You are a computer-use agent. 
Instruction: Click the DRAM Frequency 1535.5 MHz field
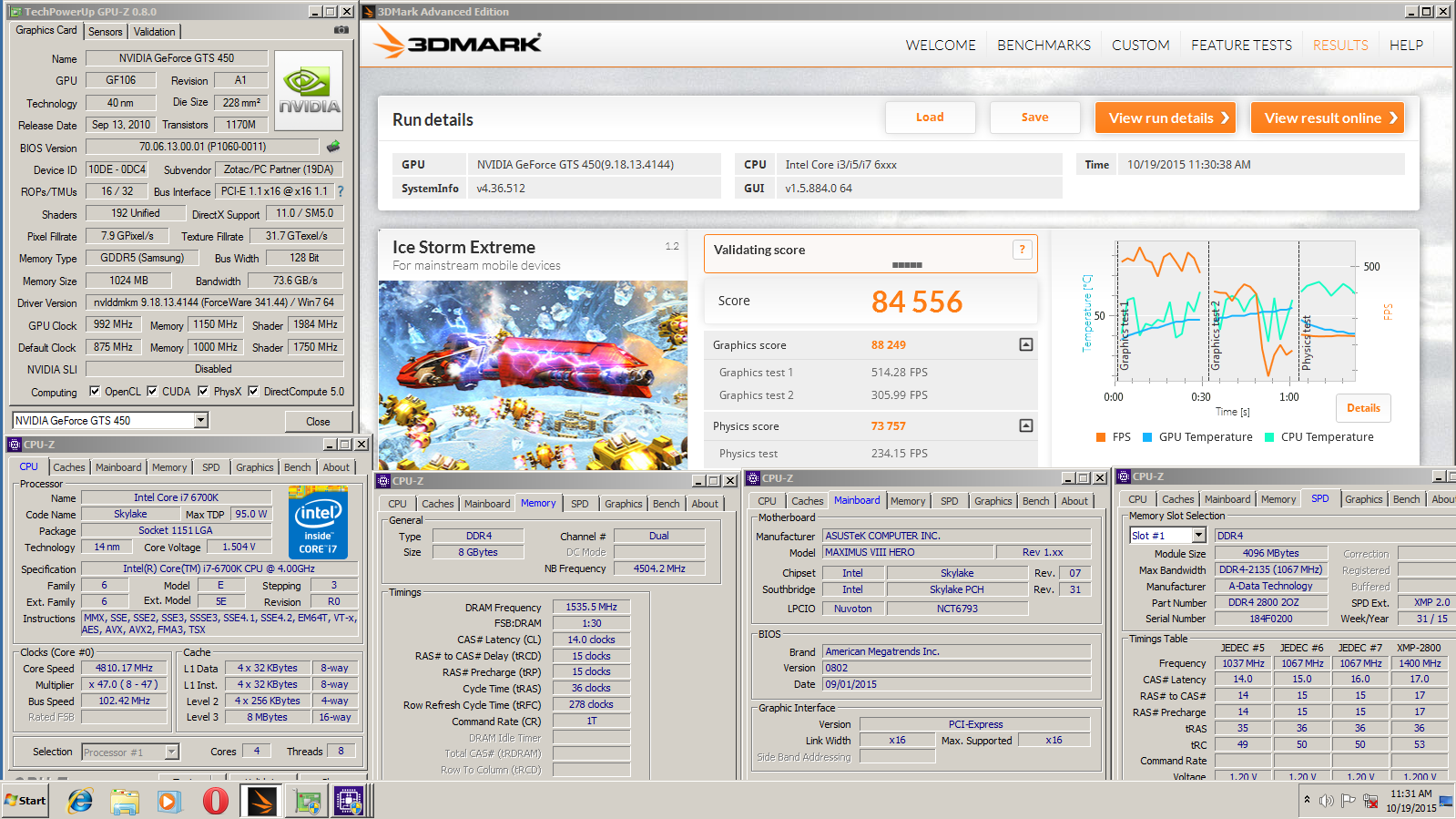(x=591, y=607)
